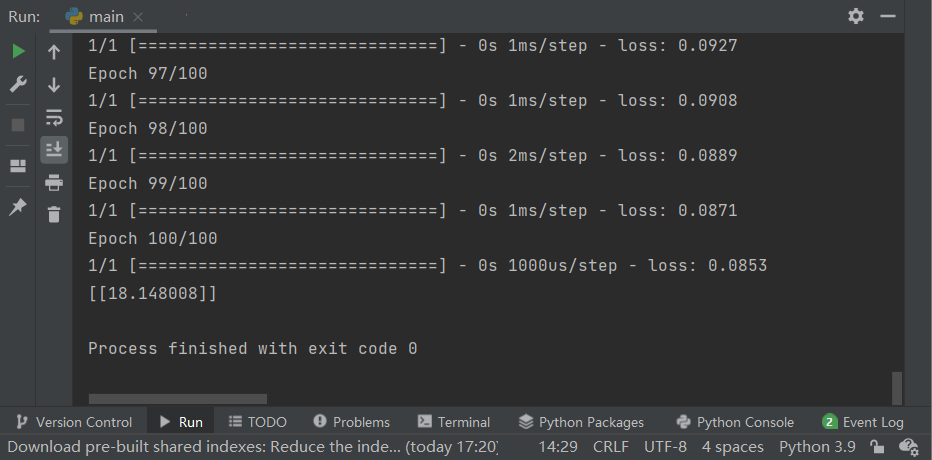The height and width of the screenshot is (460, 932).
Task: Print console output with printer icon
Action: point(54,182)
